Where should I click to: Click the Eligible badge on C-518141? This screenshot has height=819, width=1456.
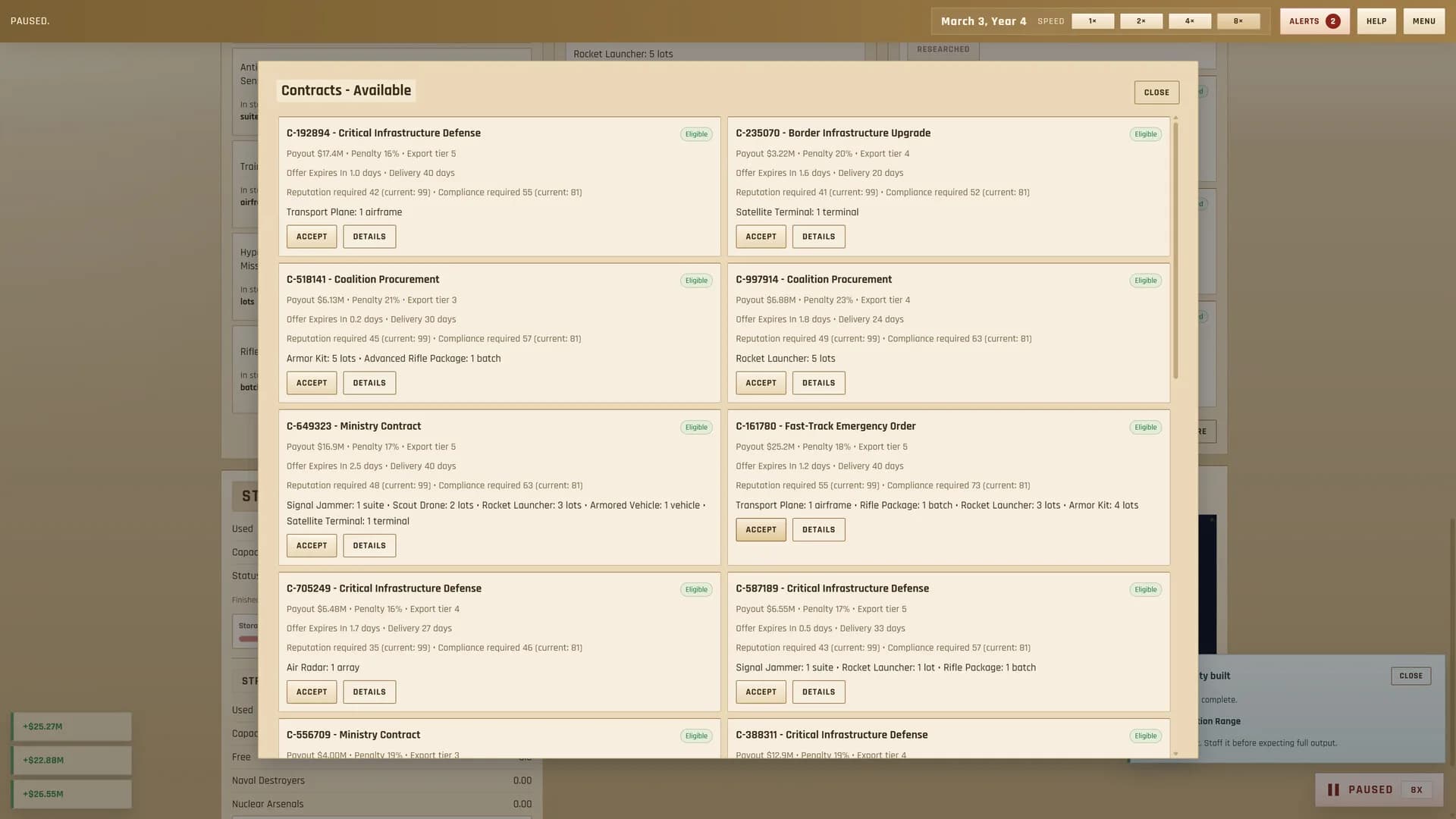pyautogui.click(x=696, y=281)
